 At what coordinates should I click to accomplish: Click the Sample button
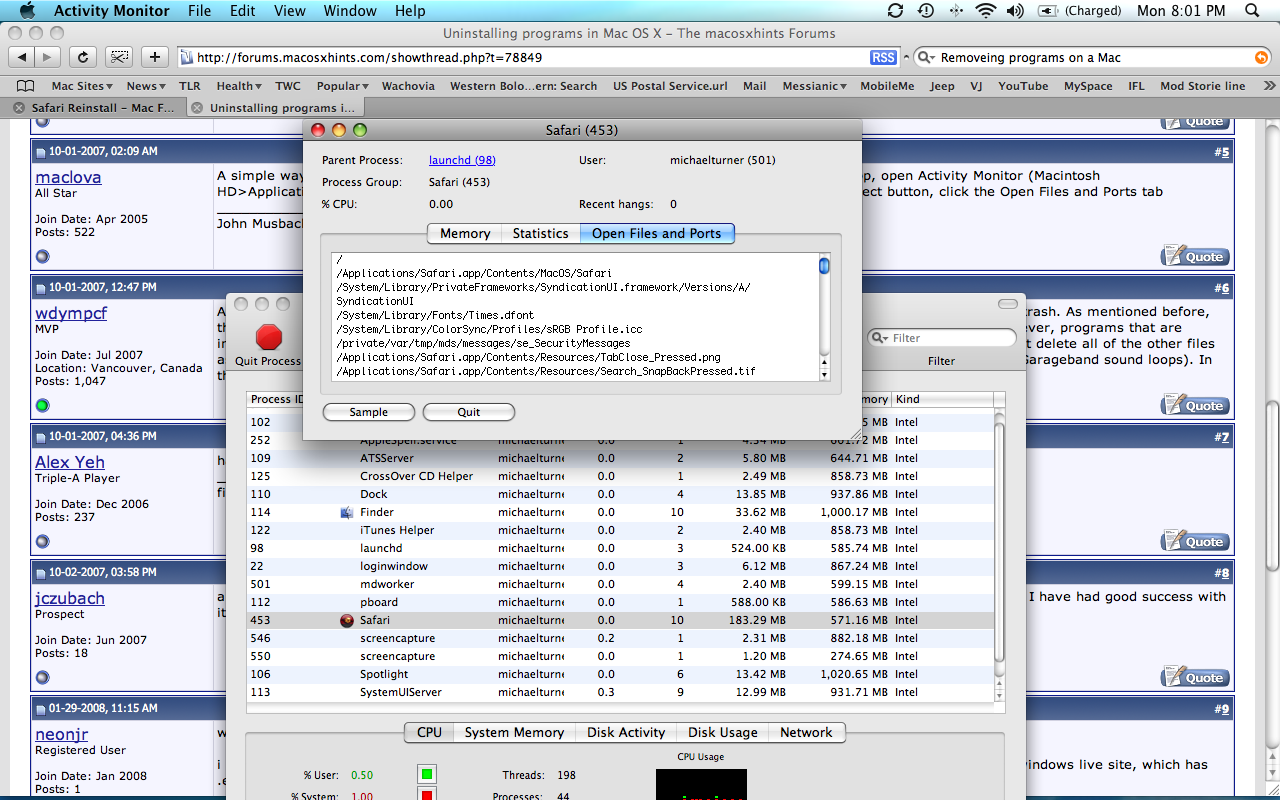369,412
